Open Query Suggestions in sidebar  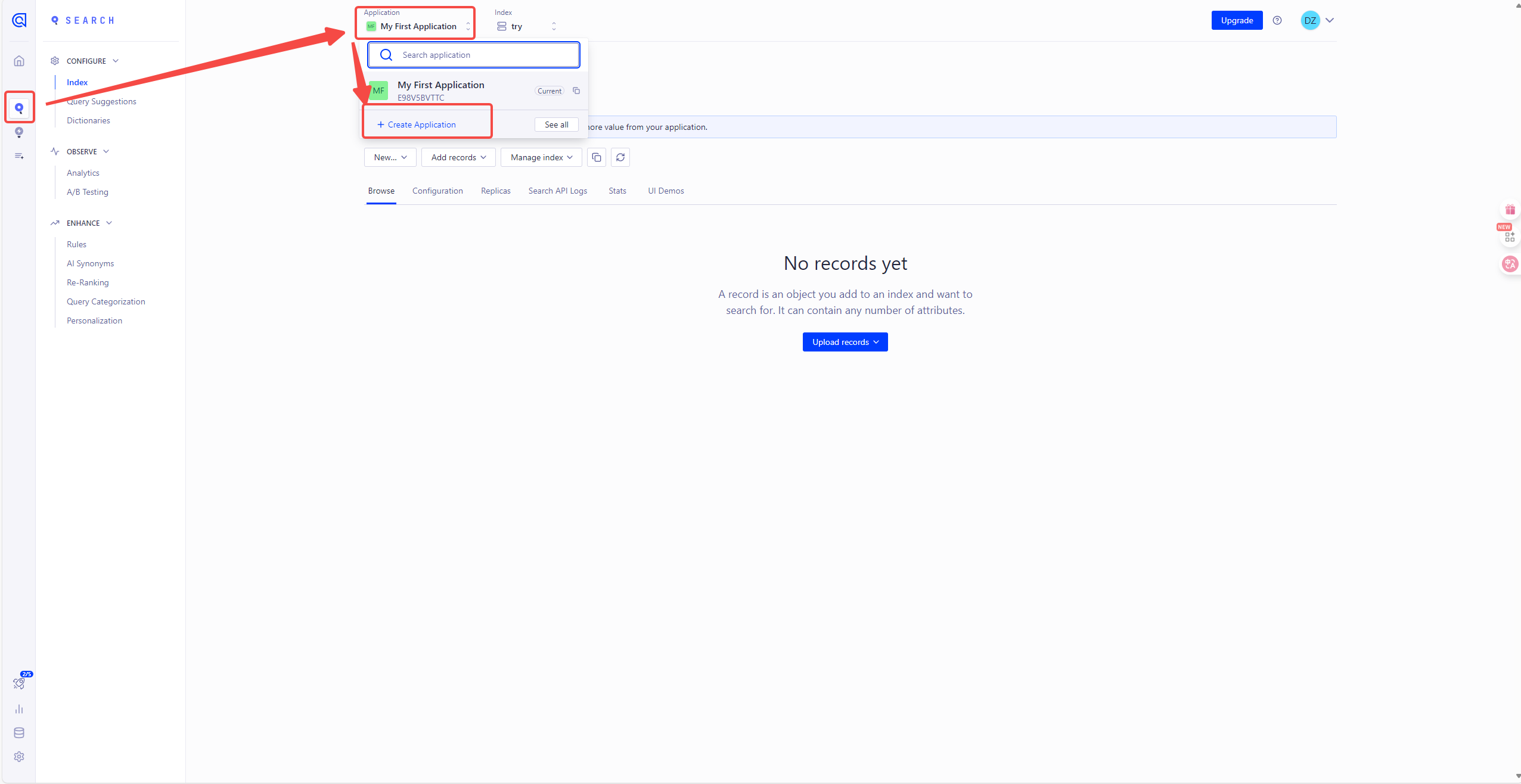pos(101,101)
